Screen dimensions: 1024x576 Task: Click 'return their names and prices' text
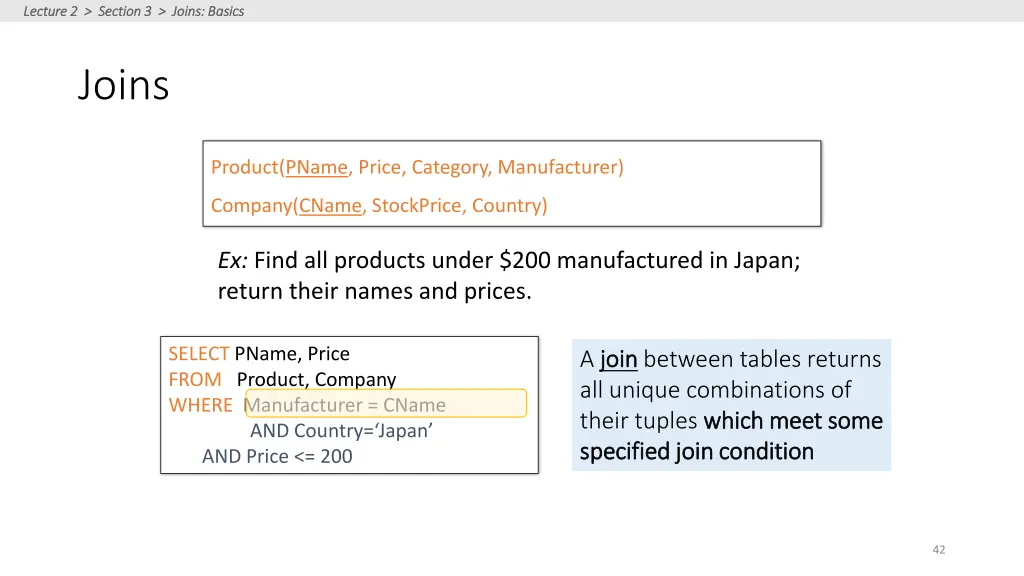click(x=374, y=293)
